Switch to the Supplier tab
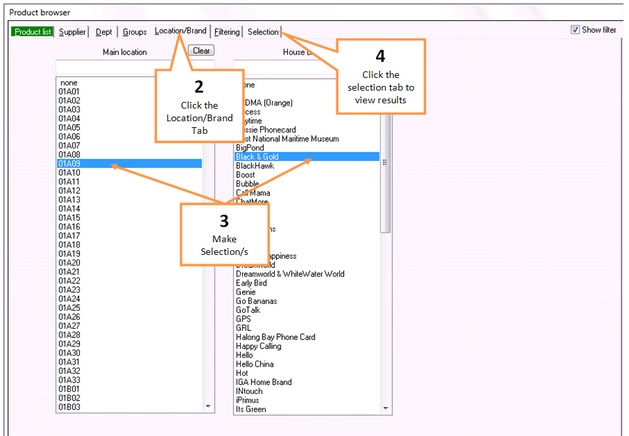 72,32
